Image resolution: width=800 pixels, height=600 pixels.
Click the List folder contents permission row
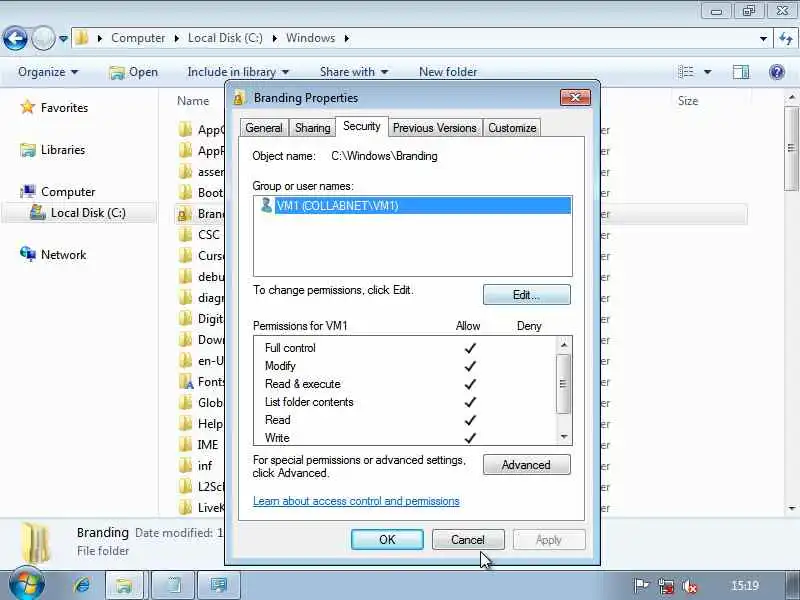coord(406,402)
